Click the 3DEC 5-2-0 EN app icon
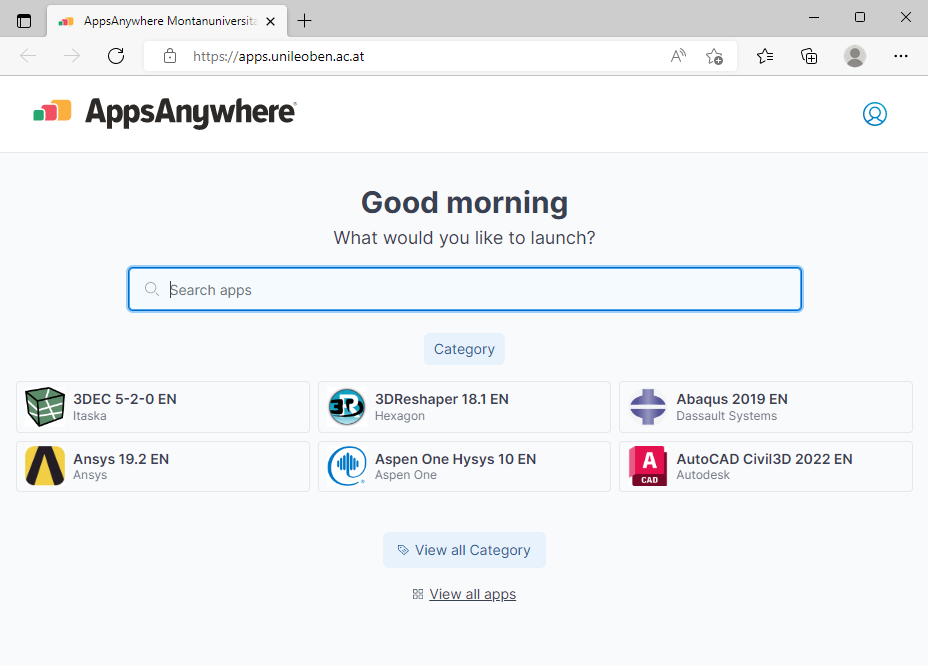 45,407
